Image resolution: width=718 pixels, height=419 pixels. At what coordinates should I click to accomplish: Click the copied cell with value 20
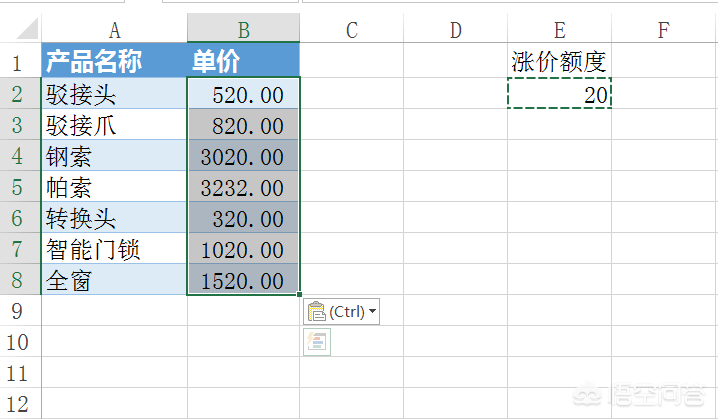click(x=559, y=94)
